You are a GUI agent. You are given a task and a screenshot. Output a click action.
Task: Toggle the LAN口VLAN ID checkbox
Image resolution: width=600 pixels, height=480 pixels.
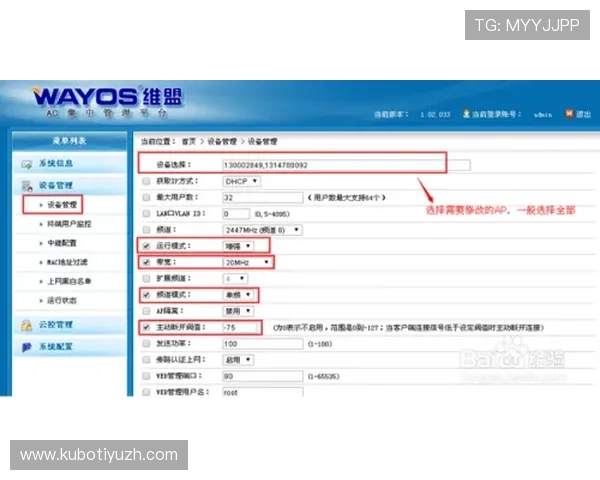coord(146,213)
